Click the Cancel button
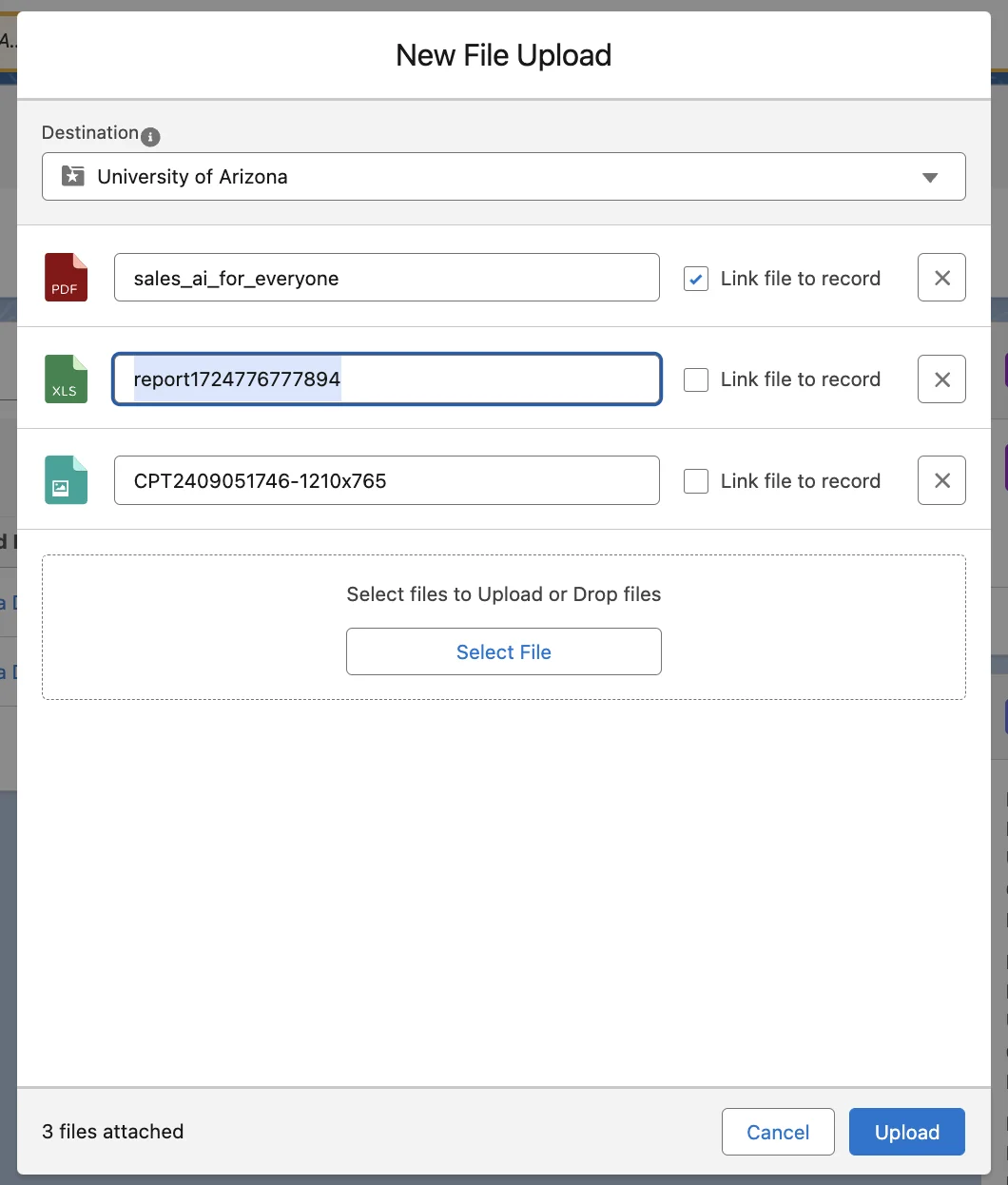 (778, 1132)
